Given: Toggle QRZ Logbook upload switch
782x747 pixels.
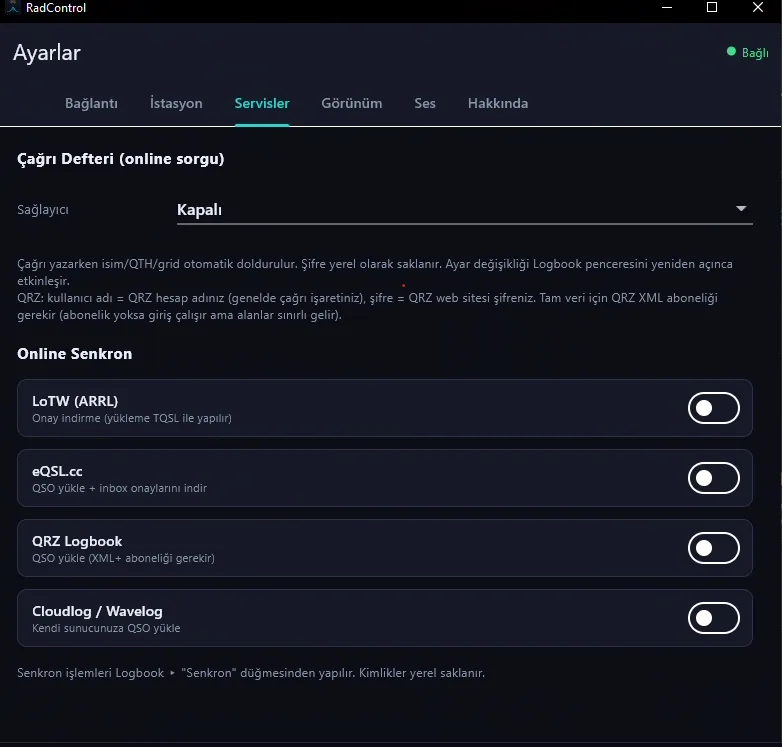Looking at the screenshot, I should click(714, 548).
